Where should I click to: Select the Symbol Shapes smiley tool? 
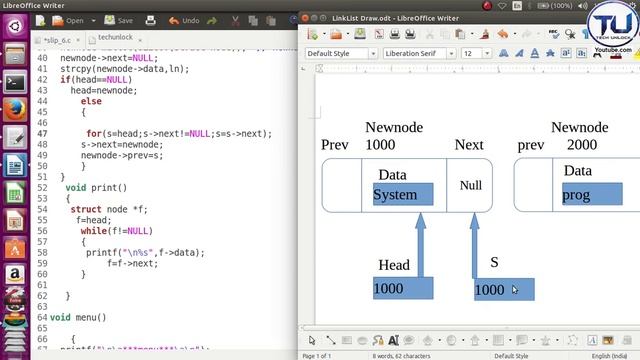point(451,340)
